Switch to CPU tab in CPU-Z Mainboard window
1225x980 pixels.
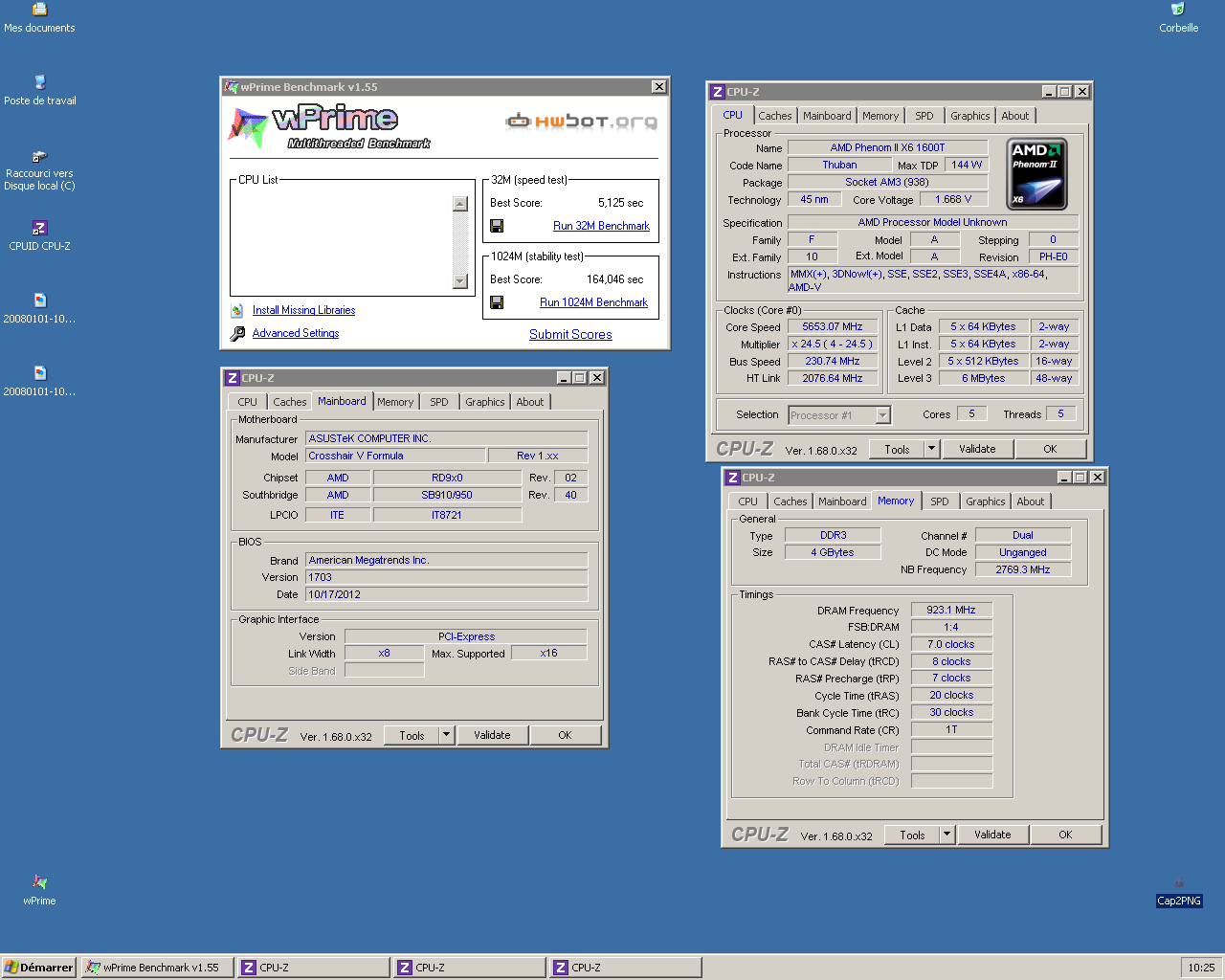coord(247,402)
